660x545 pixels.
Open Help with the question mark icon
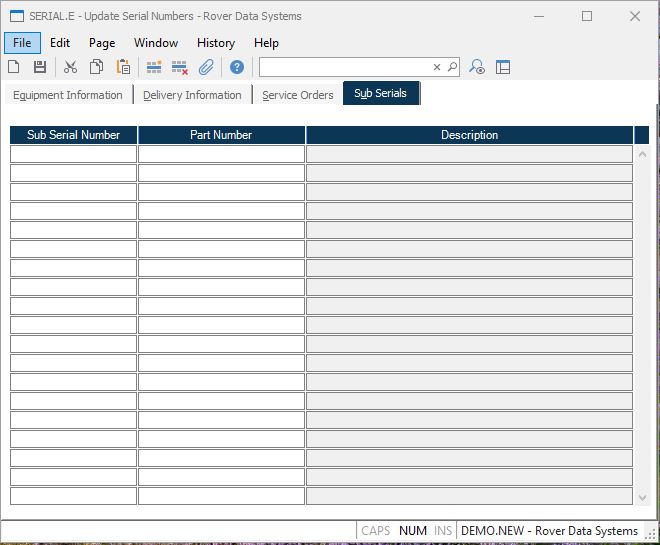coord(237,67)
